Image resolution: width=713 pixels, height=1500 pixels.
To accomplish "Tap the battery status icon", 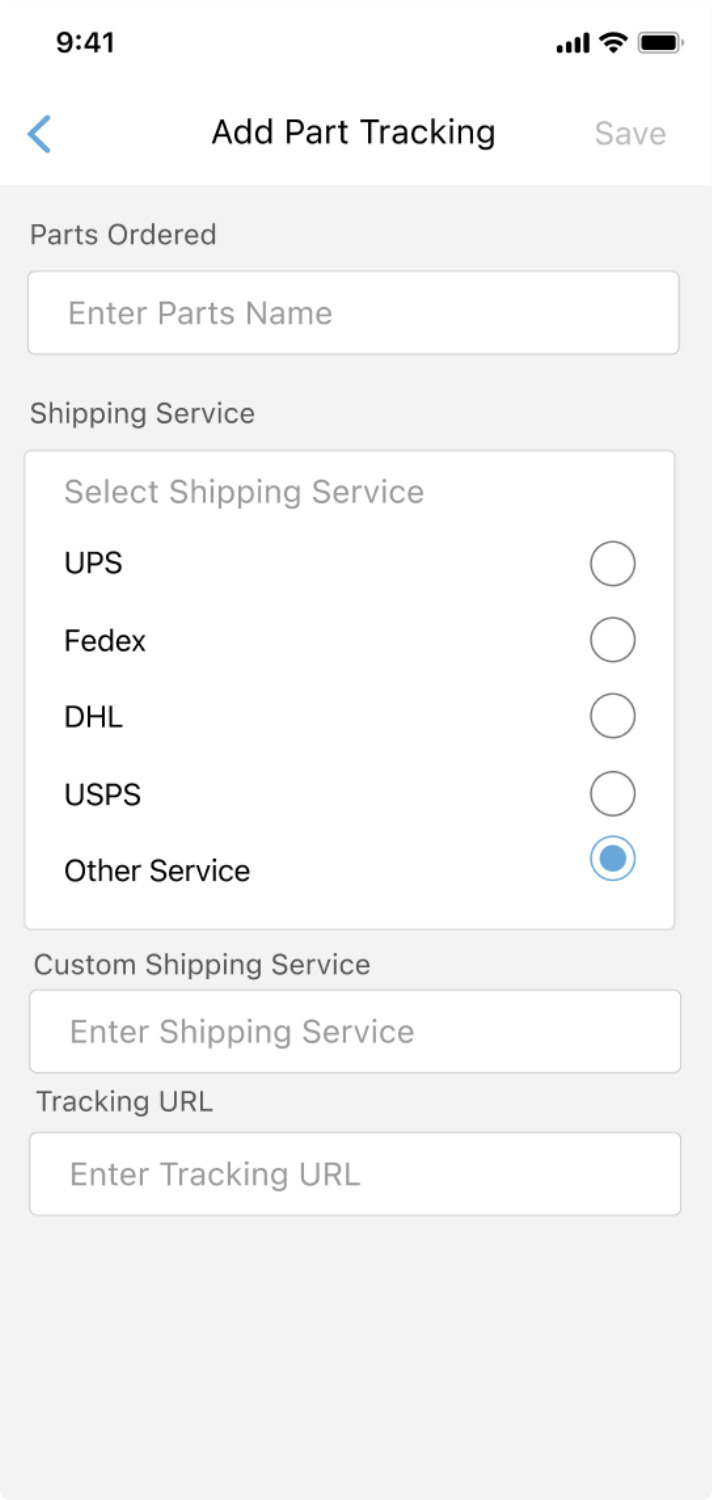I will point(660,43).
